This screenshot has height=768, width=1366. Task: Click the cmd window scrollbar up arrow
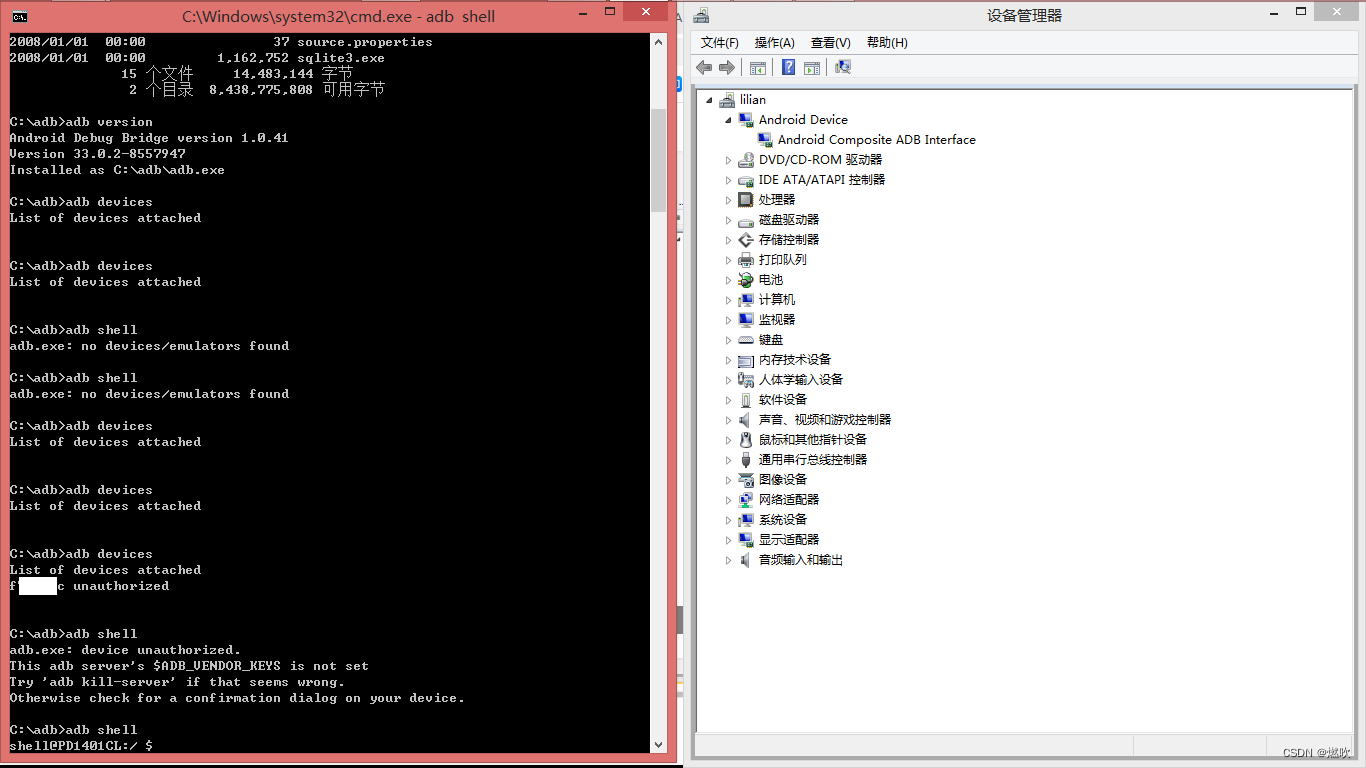pyautogui.click(x=658, y=42)
